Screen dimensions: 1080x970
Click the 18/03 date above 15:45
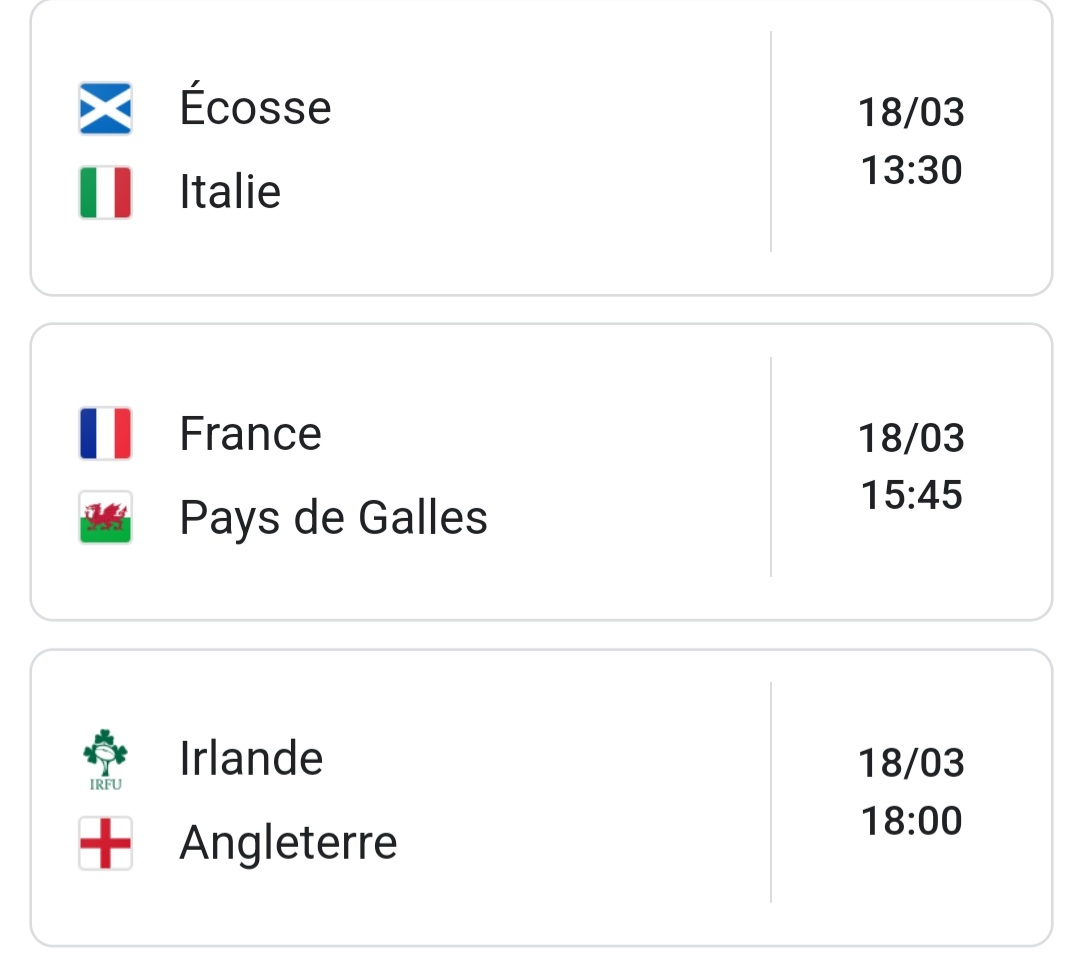click(x=911, y=437)
